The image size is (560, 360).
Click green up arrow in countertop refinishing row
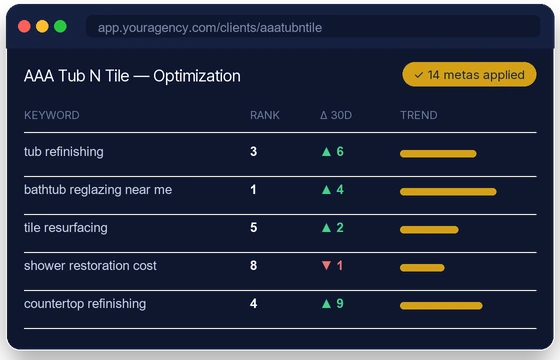click(x=326, y=304)
